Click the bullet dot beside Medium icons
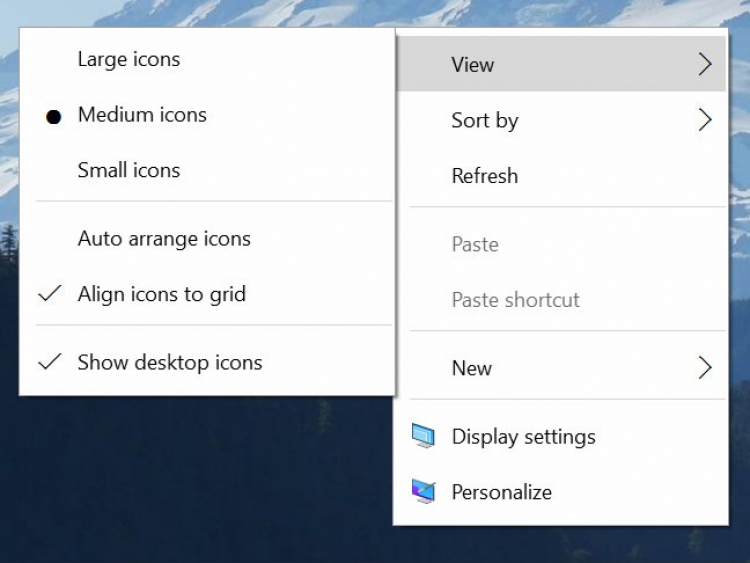Image resolution: width=750 pixels, height=563 pixels. tap(54, 116)
